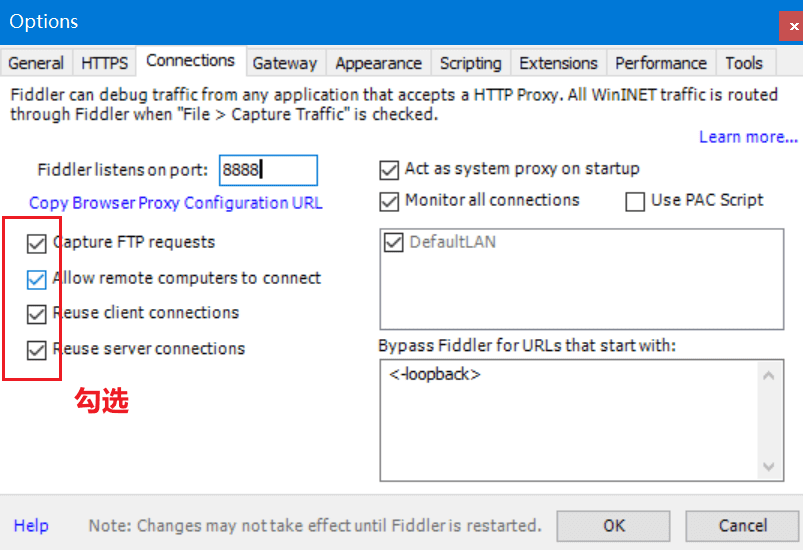Switch to the General tab

tap(36, 63)
